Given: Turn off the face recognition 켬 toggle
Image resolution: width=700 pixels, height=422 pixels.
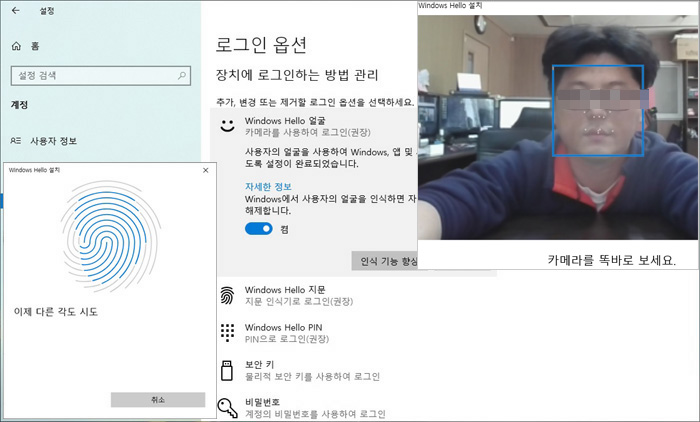Looking at the screenshot, I should coord(258,229).
